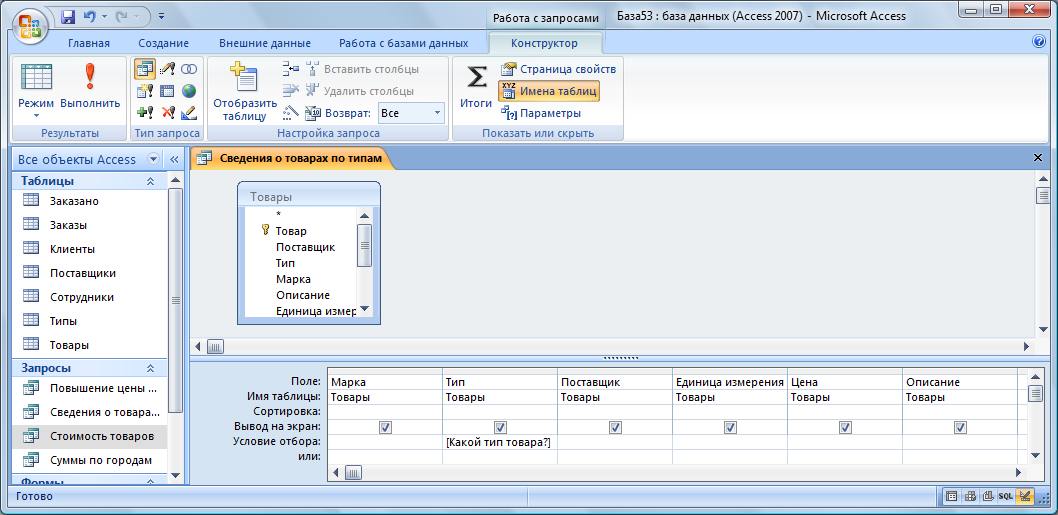This screenshot has width=1058, height=515.
Task: Open the Режим dropdown arrow
Action: 36,116
